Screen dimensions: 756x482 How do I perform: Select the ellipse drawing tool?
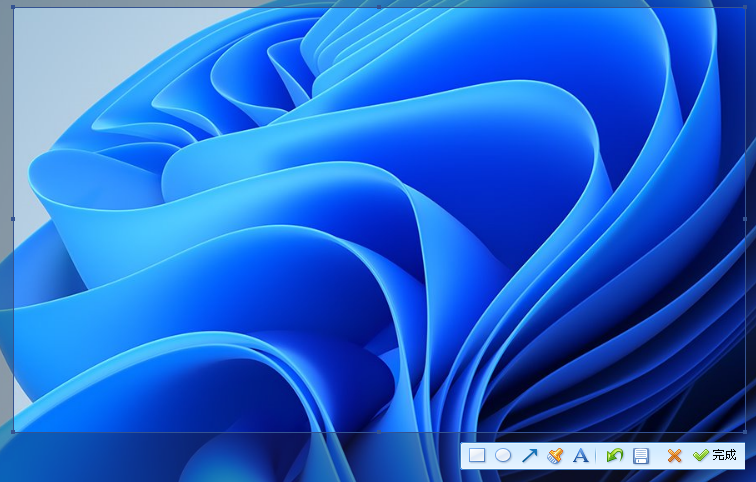[503, 455]
